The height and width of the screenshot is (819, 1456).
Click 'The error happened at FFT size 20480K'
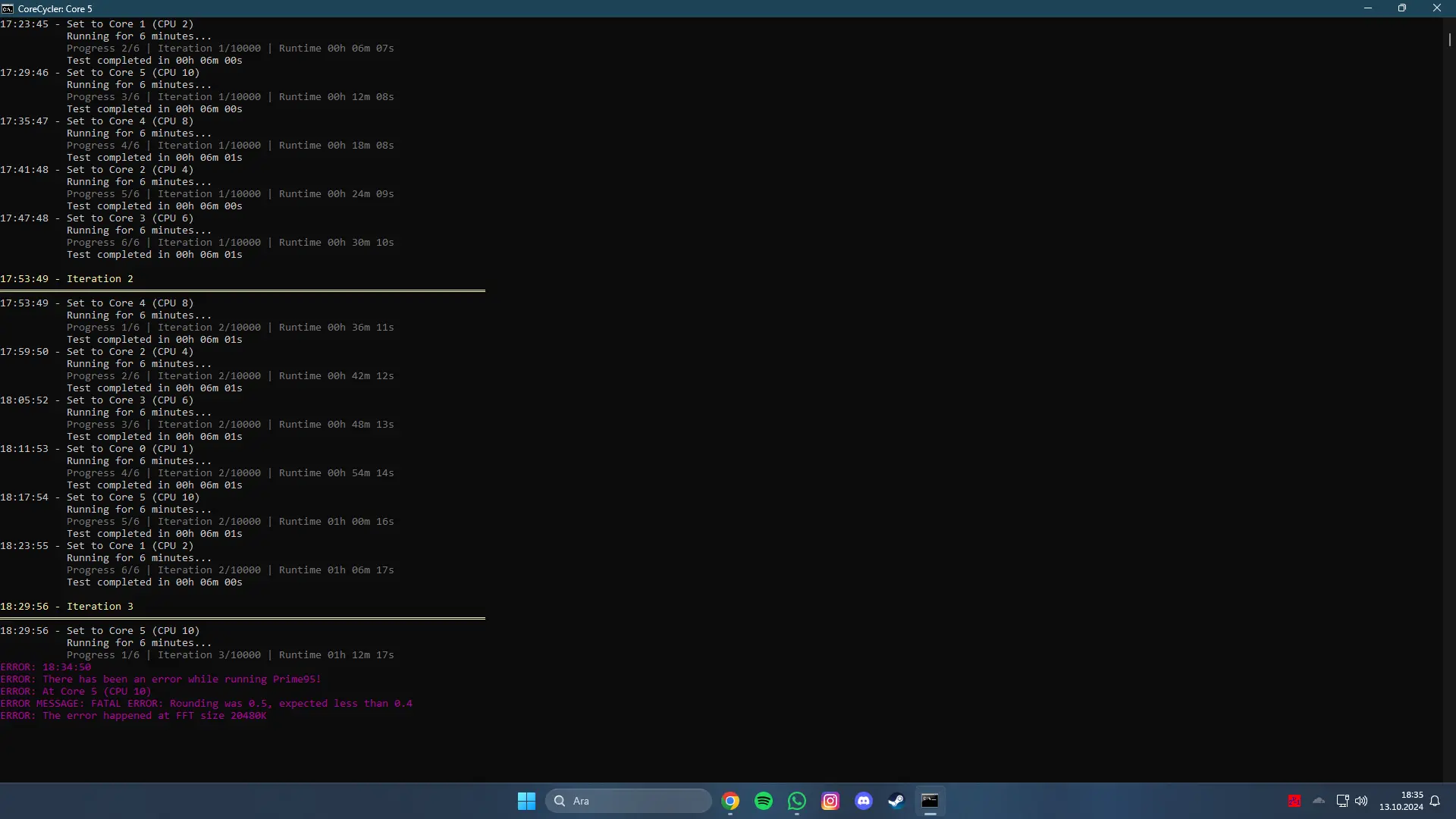point(155,716)
